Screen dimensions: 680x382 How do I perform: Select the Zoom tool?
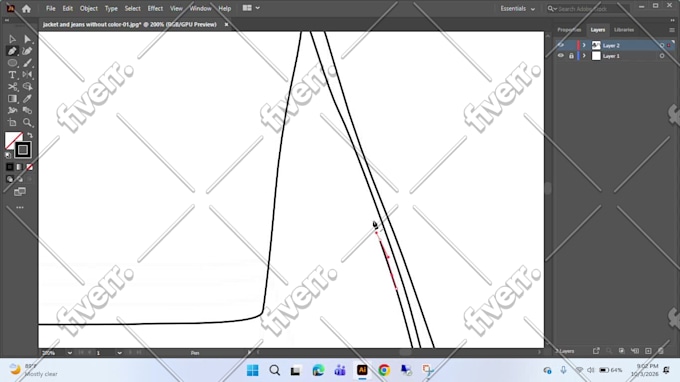click(27, 123)
